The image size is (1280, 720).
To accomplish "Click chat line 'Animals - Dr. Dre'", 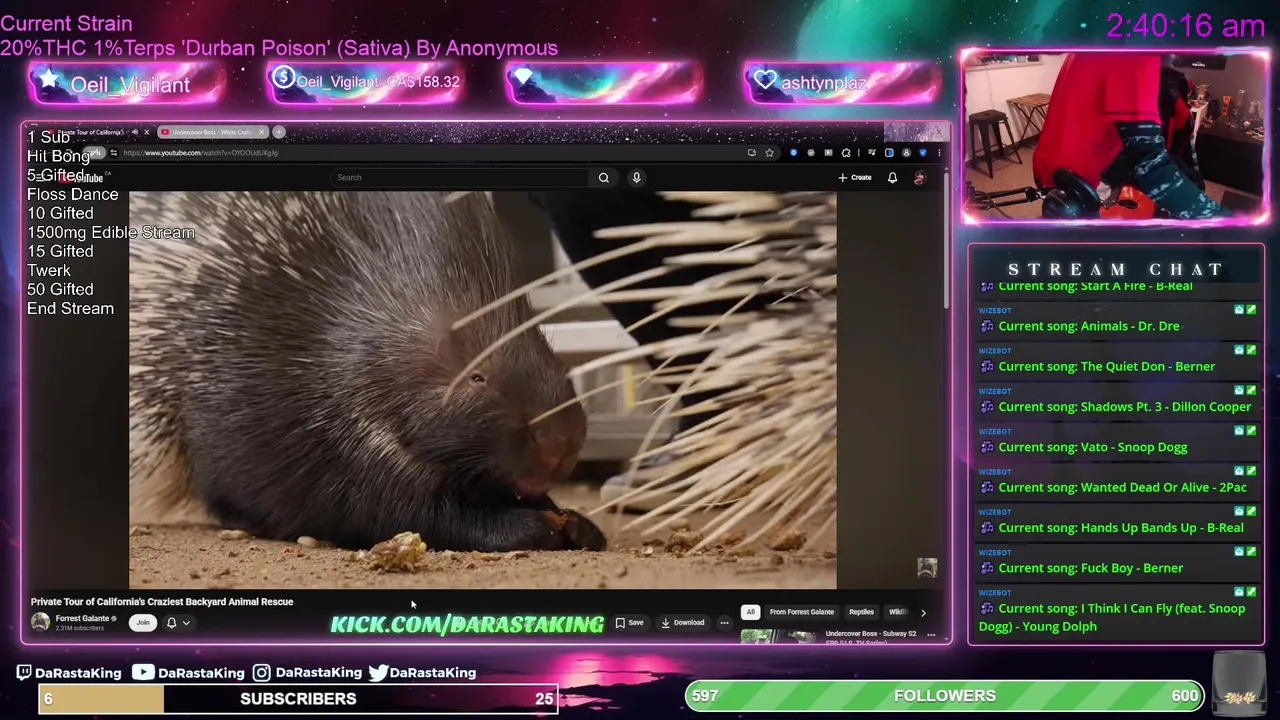I will (x=1089, y=326).
